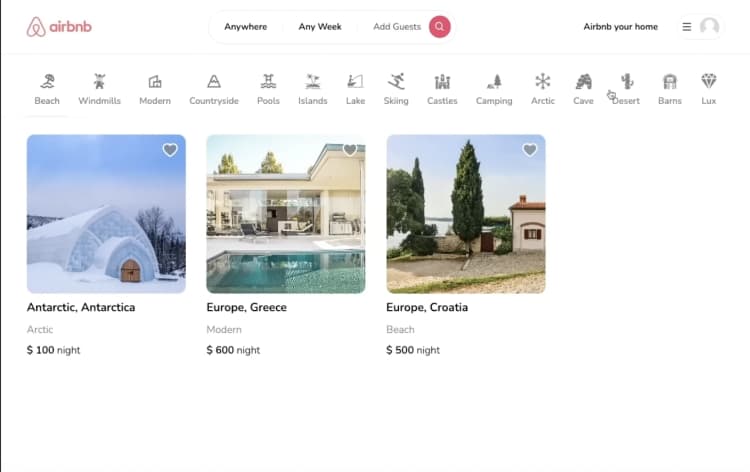
Task: Toggle heart on Europe, Greece listing
Action: click(350, 150)
